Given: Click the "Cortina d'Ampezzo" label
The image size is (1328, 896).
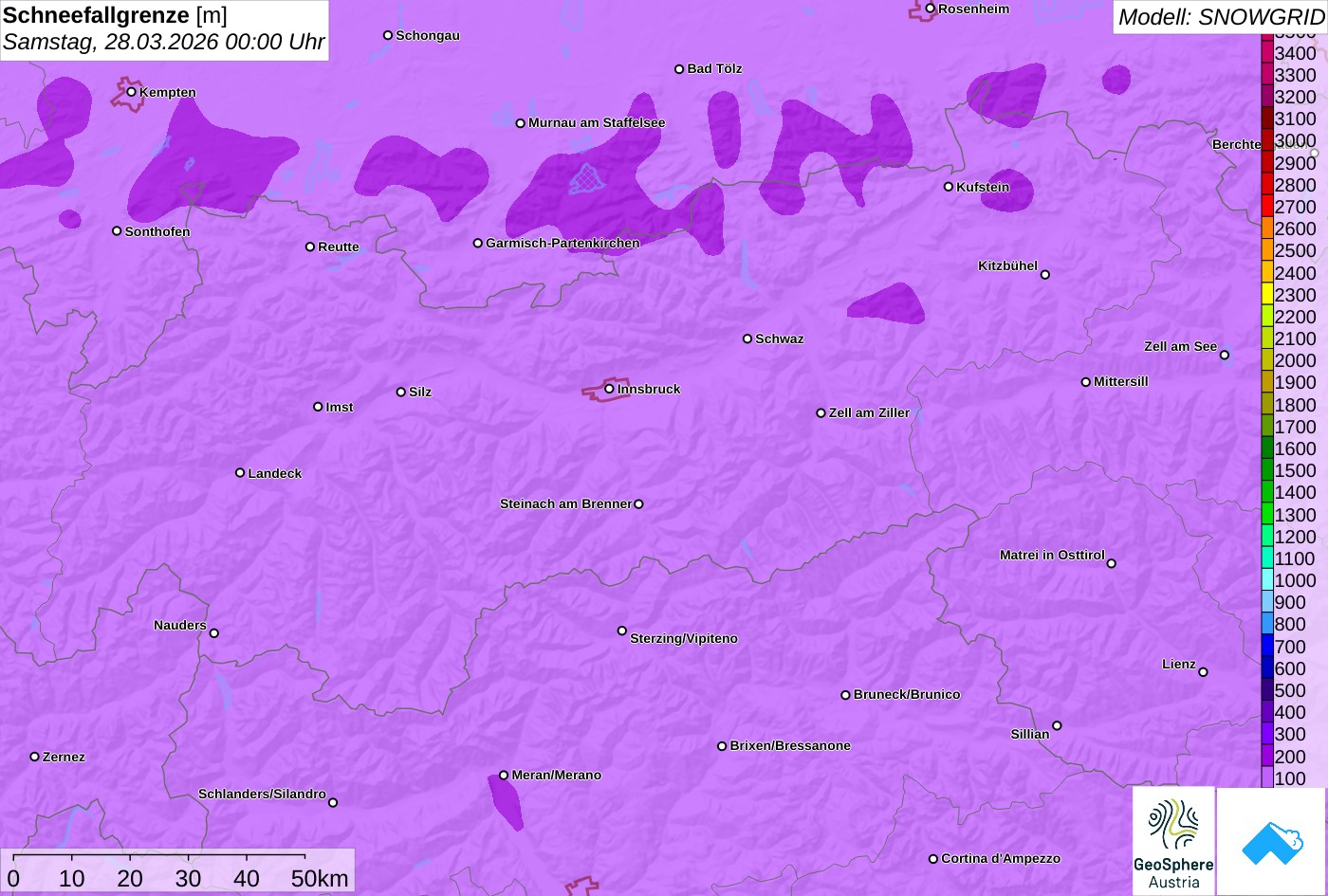Looking at the screenshot, I should click(1001, 858).
